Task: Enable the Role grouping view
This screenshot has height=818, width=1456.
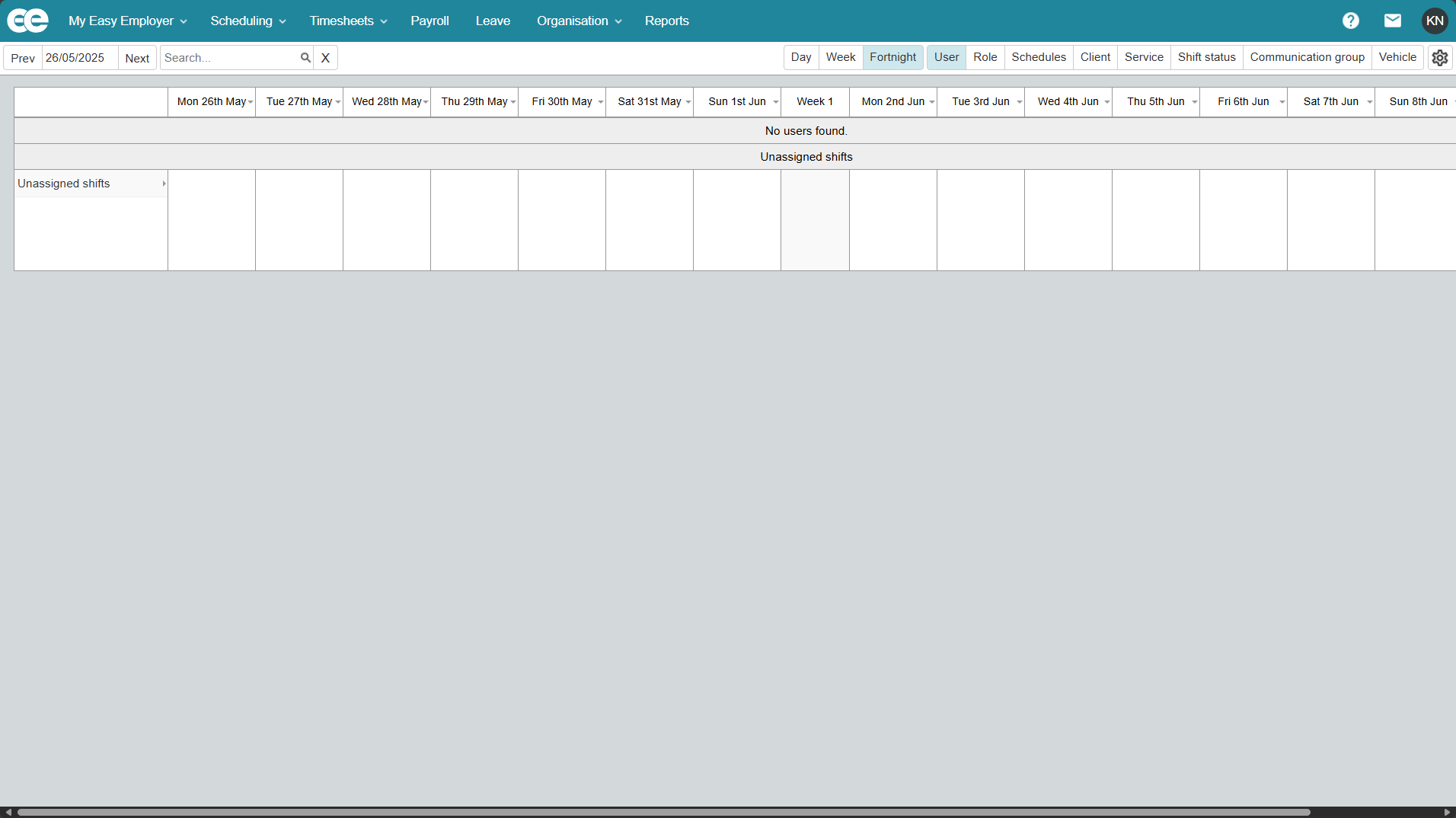Action: [985, 57]
